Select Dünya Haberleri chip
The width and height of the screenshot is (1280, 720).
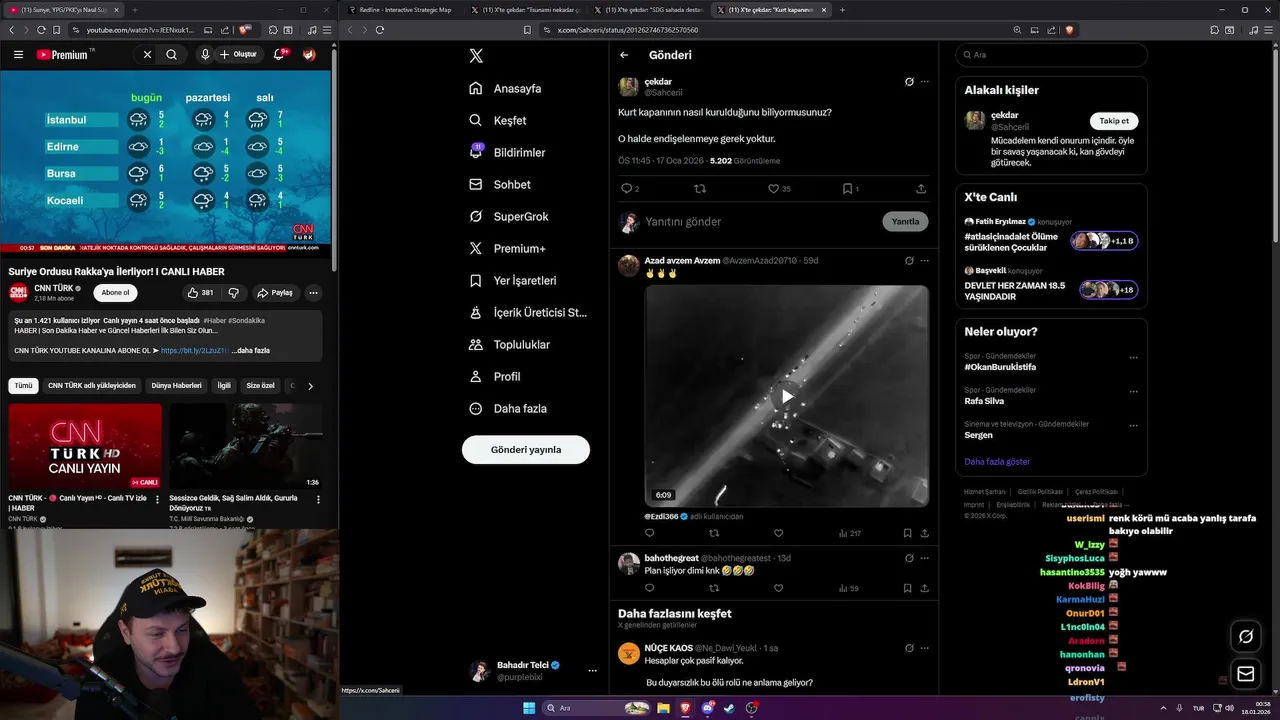[176, 385]
